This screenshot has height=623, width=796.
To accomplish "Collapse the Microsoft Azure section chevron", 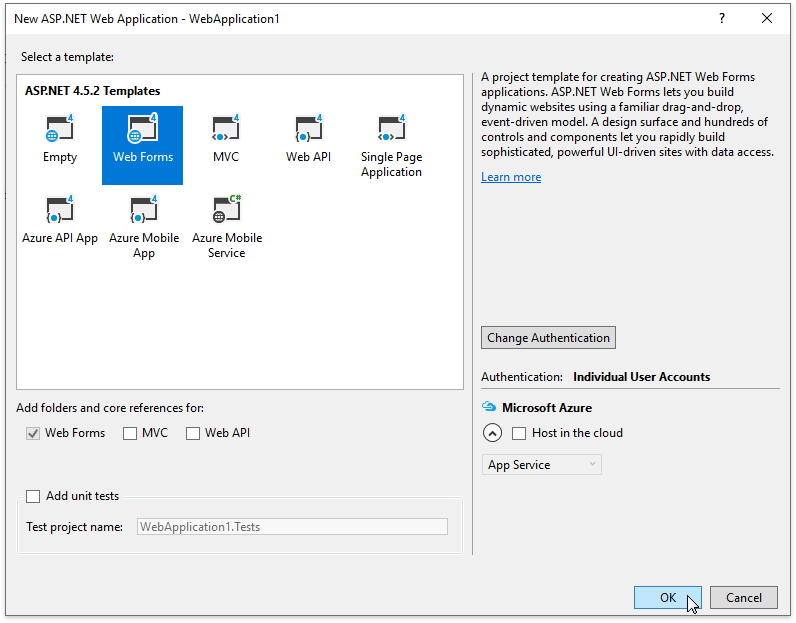I will point(492,434).
